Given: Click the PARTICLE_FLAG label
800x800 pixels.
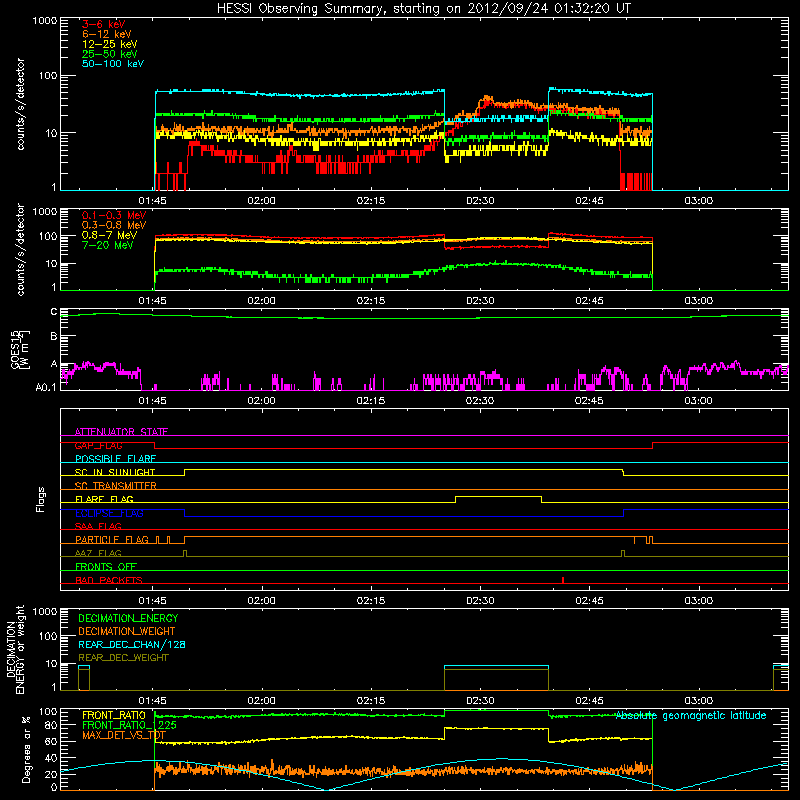Looking at the screenshot, I should [x=112, y=540].
